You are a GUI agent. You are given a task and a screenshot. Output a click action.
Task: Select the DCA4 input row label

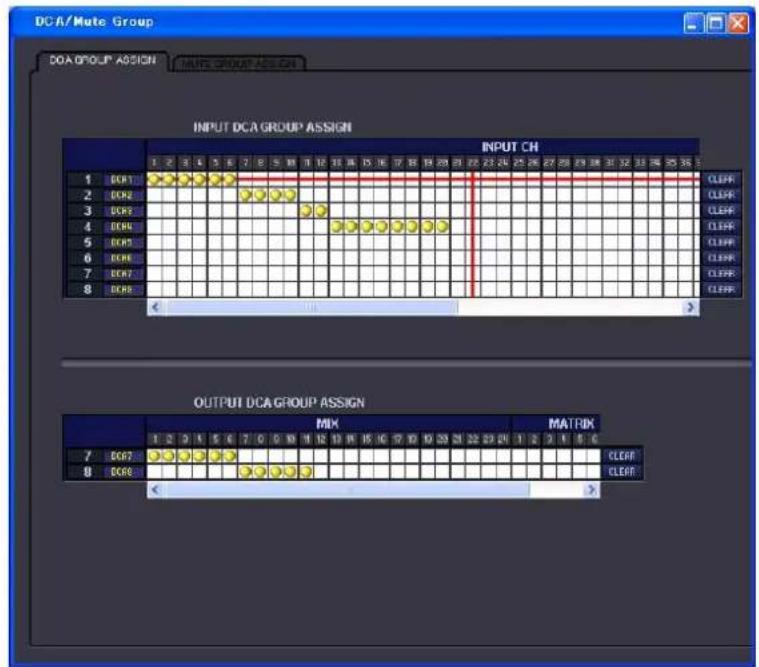coord(122,227)
